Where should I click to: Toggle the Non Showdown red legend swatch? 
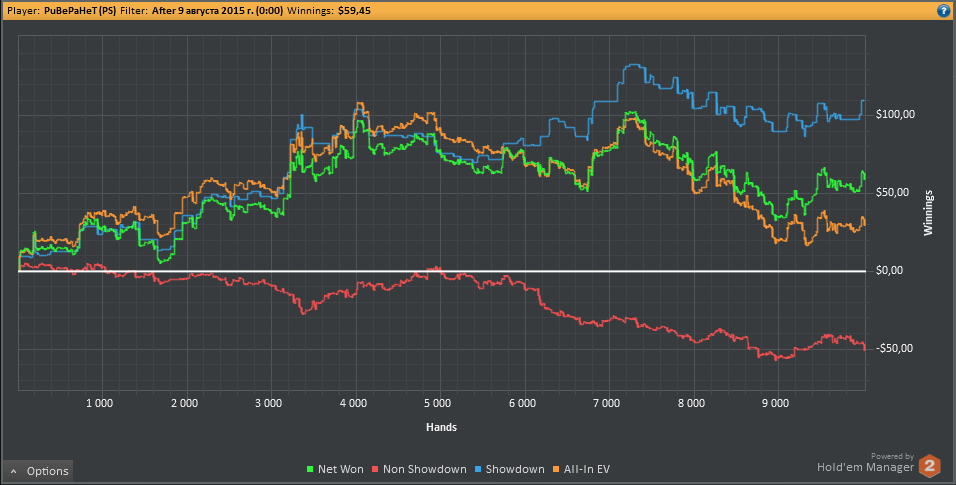(x=375, y=469)
